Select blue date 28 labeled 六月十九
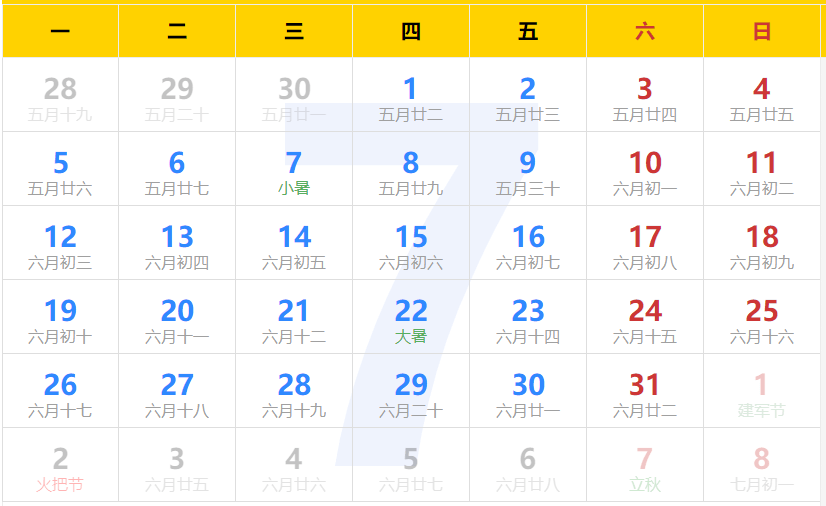 click(x=294, y=391)
